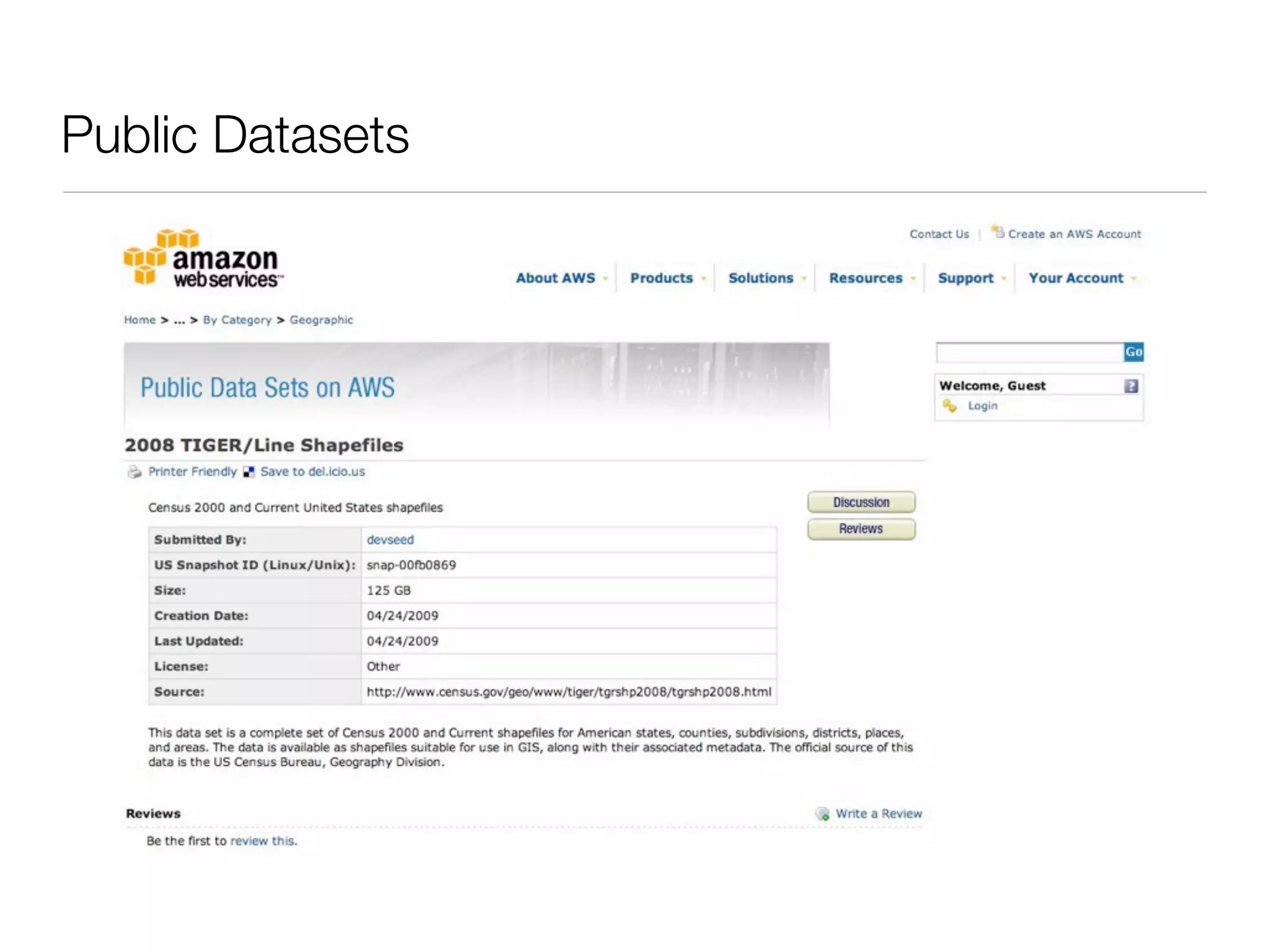Click the census.gov source URL text
The width and height of the screenshot is (1270, 952).
[x=569, y=692]
